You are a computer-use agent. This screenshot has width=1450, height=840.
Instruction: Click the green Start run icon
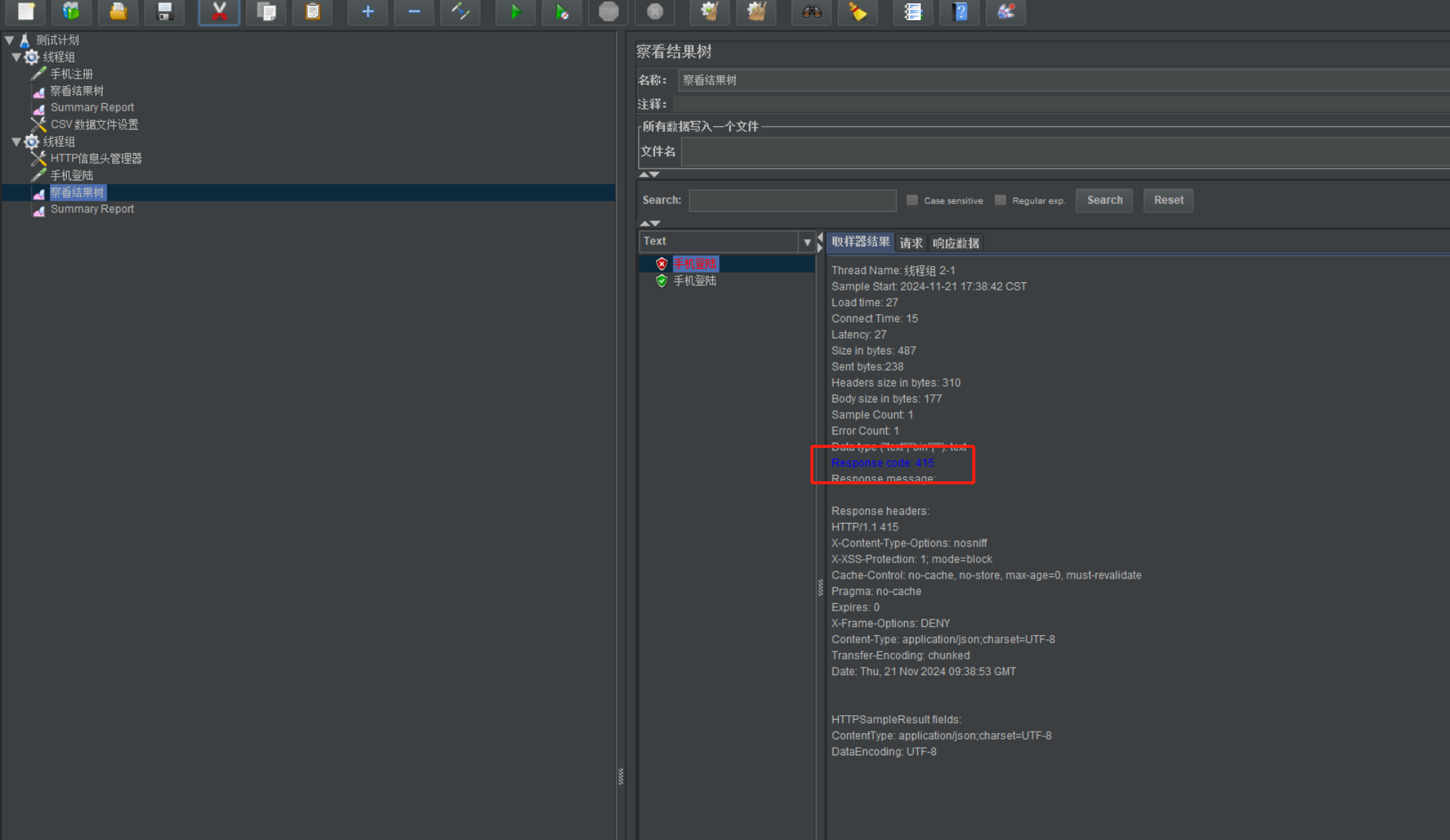[516, 12]
